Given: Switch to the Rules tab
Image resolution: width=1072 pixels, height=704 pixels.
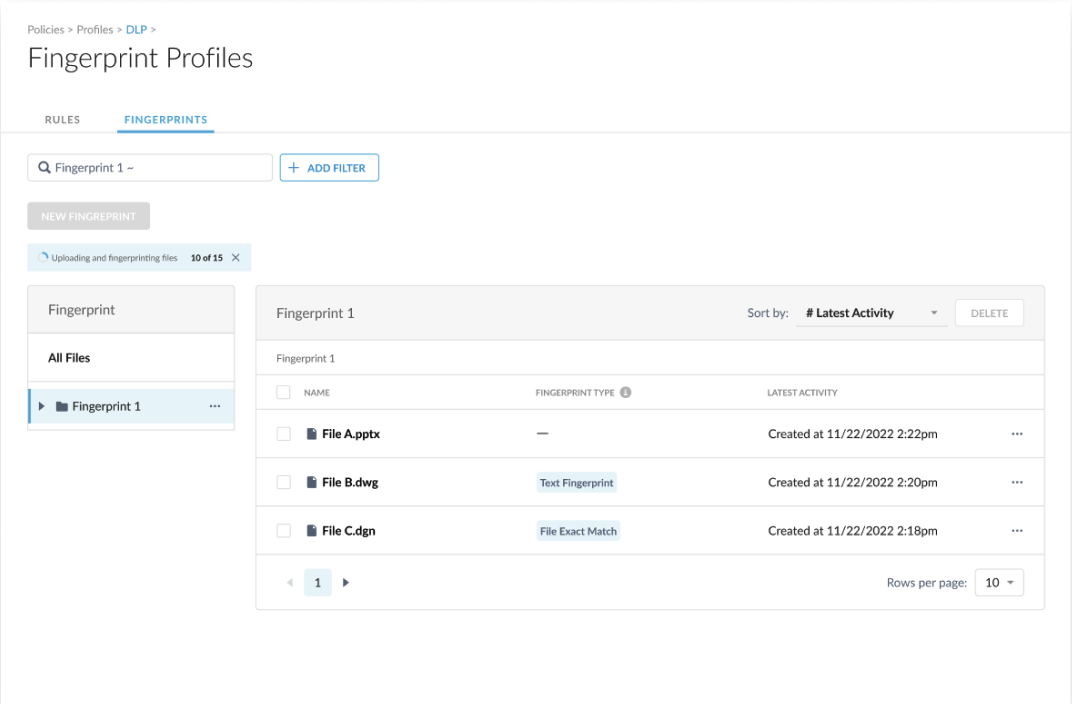Looking at the screenshot, I should pyautogui.click(x=62, y=120).
